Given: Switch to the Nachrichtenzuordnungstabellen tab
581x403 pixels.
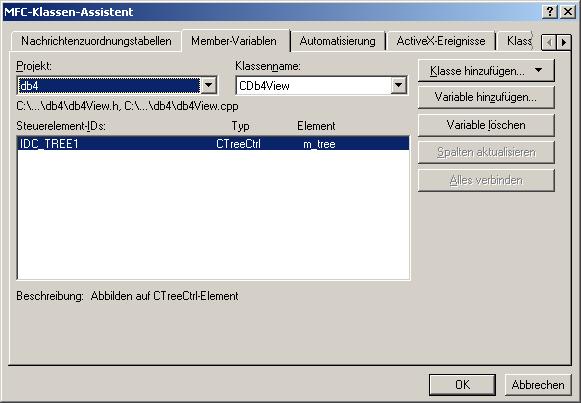Looking at the screenshot, I should click(96, 41).
